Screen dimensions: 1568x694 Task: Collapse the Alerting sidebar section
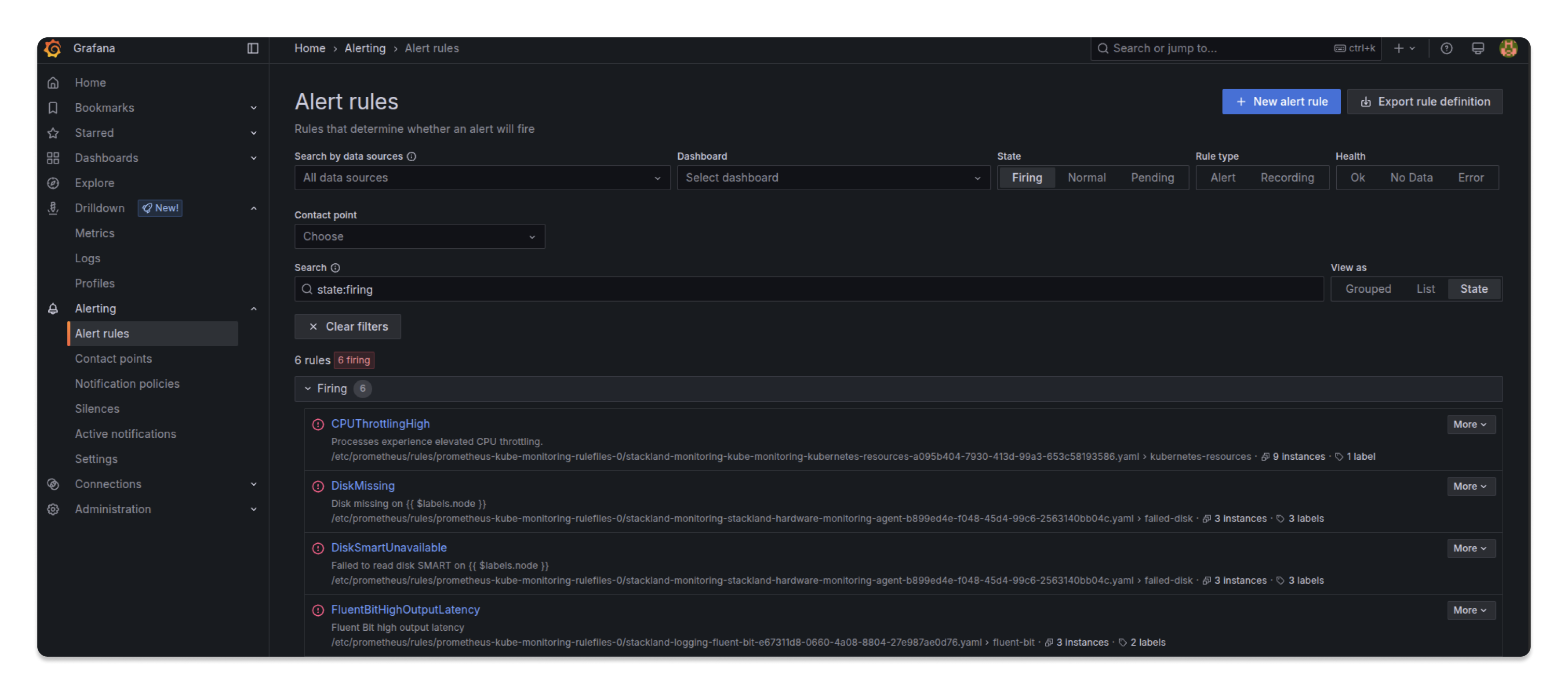(x=254, y=308)
